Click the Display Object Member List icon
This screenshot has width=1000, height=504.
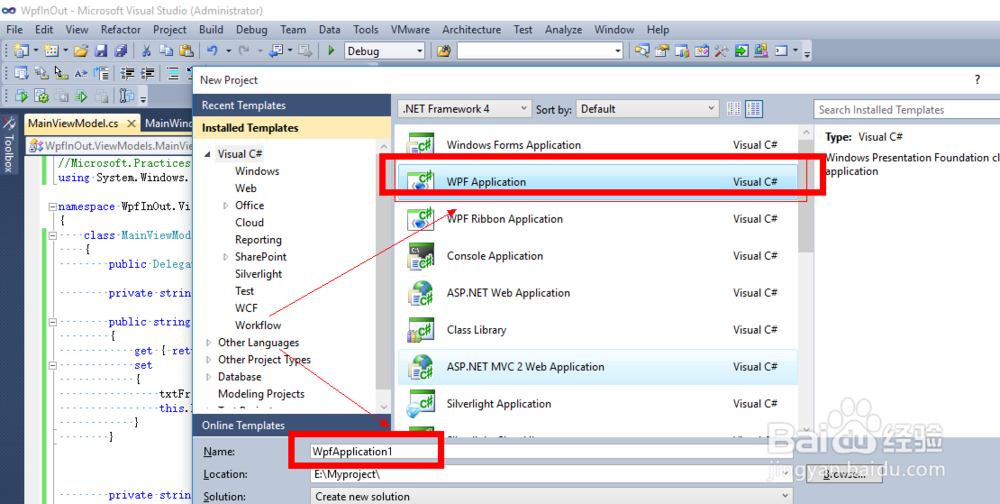[x=21, y=73]
